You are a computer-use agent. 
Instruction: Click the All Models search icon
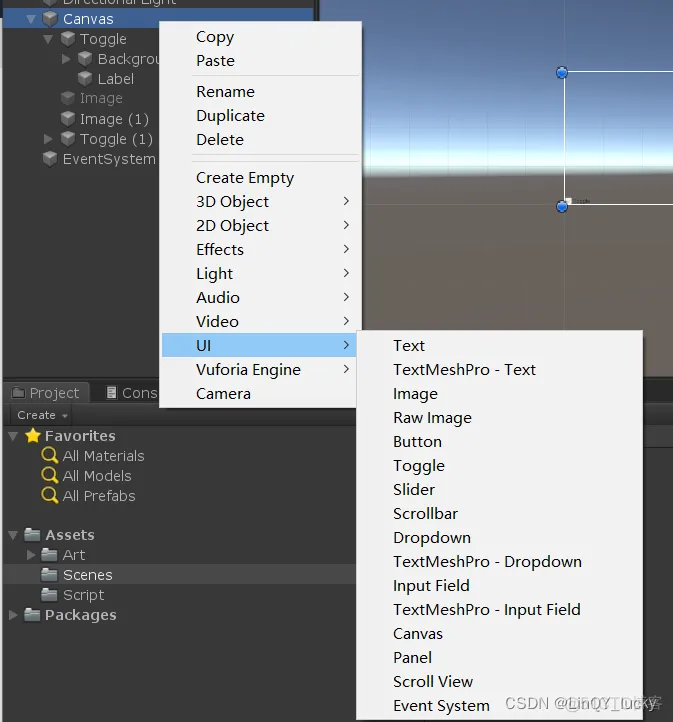tap(50, 476)
